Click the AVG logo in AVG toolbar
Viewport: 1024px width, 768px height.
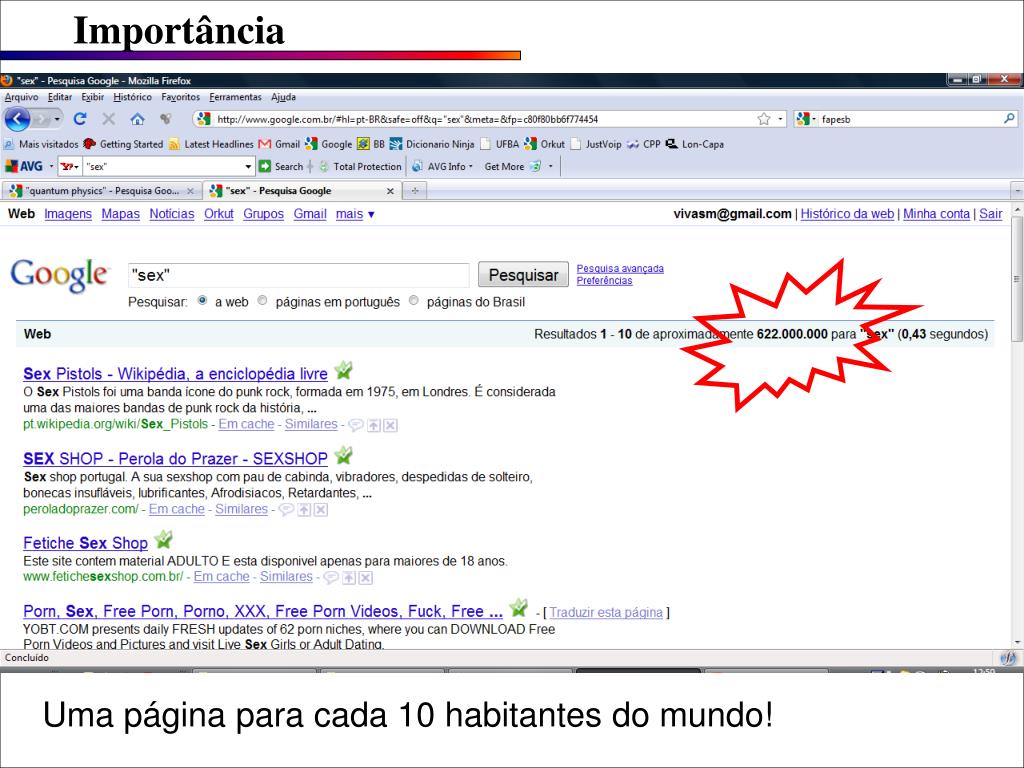point(24,167)
